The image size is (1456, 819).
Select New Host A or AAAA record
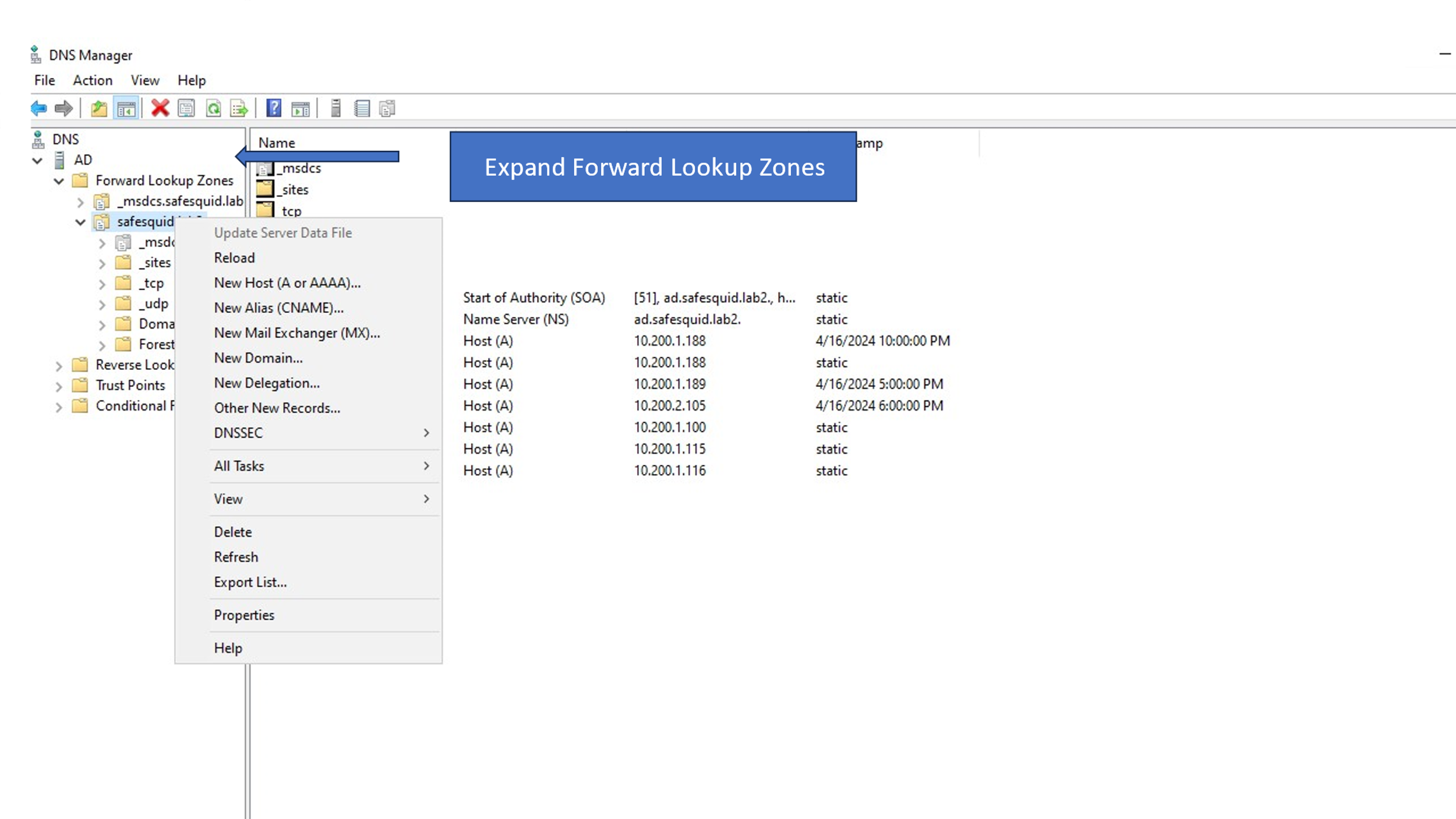(287, 282)
